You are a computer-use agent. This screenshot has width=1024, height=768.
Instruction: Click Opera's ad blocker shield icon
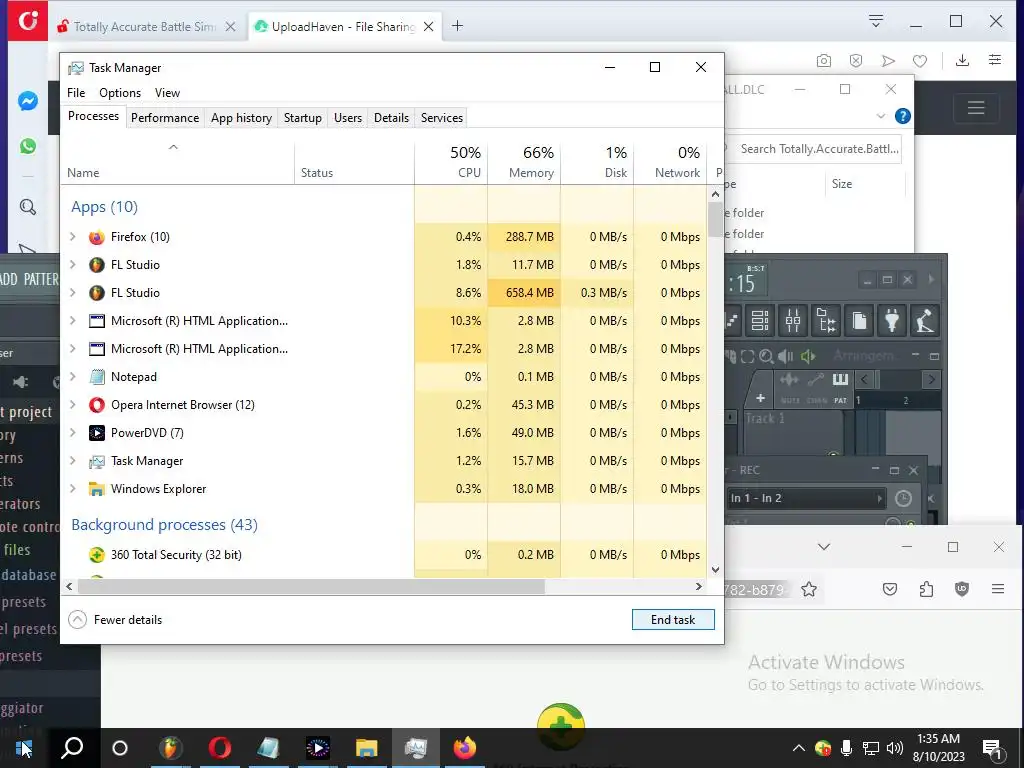click(x=856, y=61)
